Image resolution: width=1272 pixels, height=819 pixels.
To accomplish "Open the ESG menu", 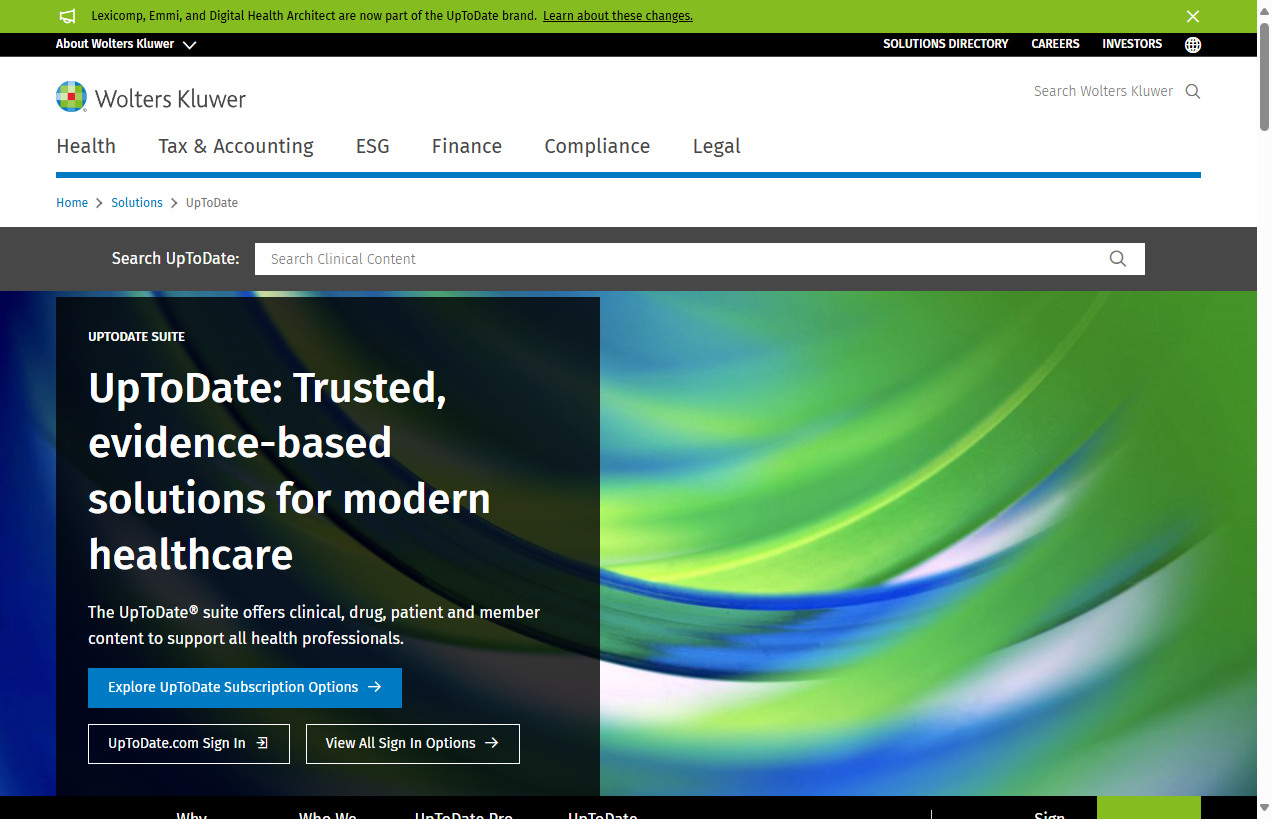I will (372, 147).
